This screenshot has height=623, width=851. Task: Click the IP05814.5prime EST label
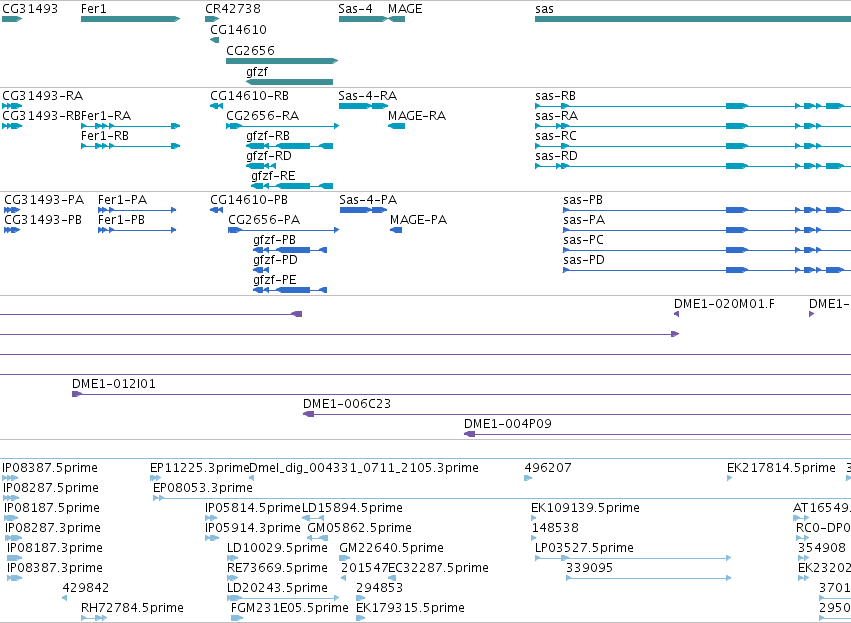[253, 508]
